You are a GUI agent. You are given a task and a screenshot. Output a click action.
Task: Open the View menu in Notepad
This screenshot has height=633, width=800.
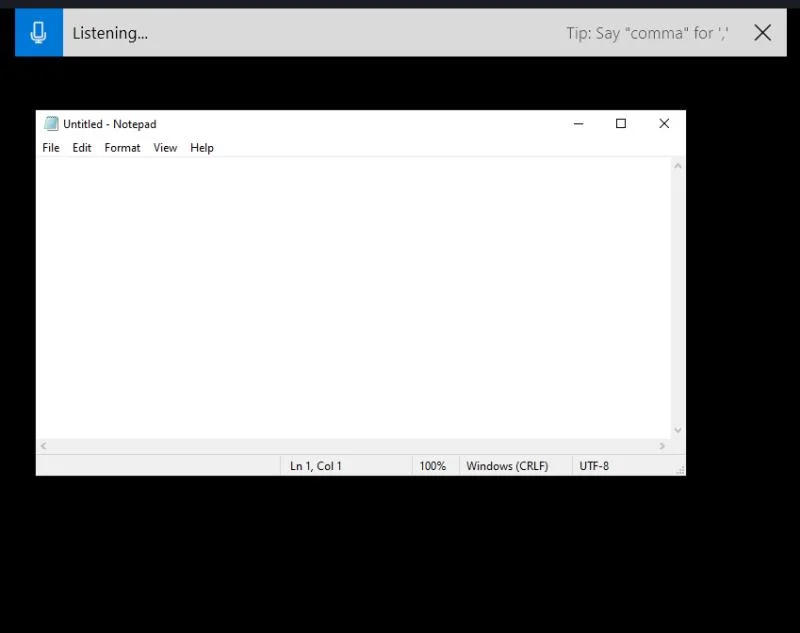coord(165,148)
